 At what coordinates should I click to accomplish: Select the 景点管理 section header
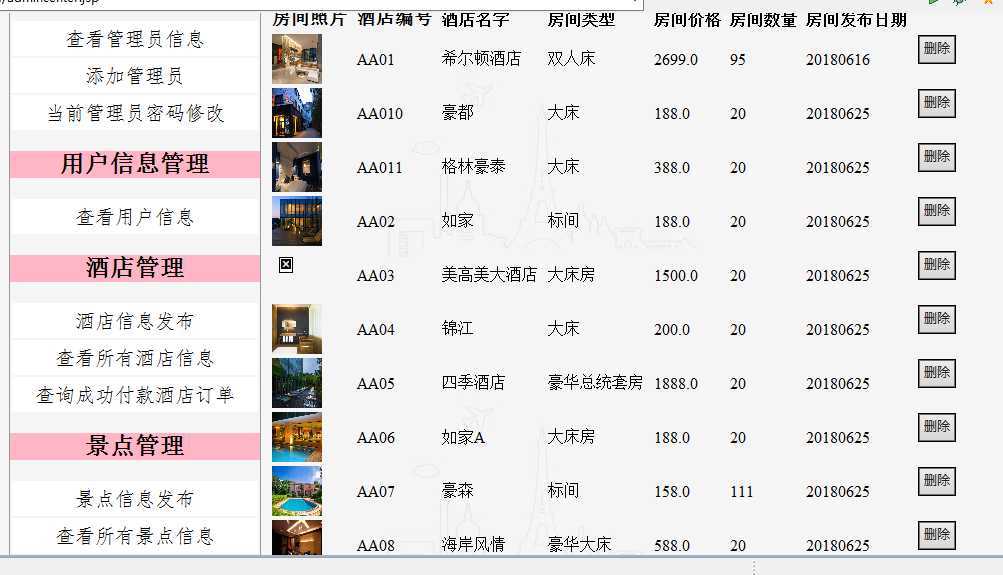[135, 446]
